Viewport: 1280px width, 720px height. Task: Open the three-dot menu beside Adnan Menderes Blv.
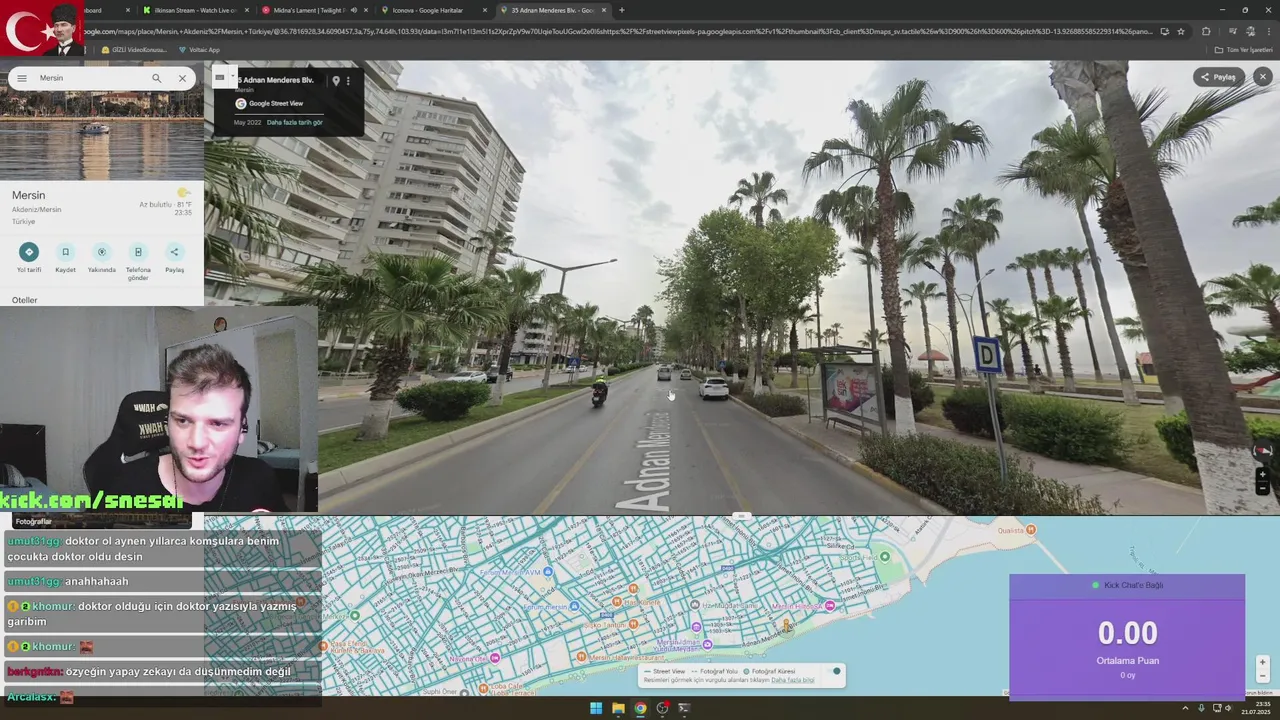point(348,81)
